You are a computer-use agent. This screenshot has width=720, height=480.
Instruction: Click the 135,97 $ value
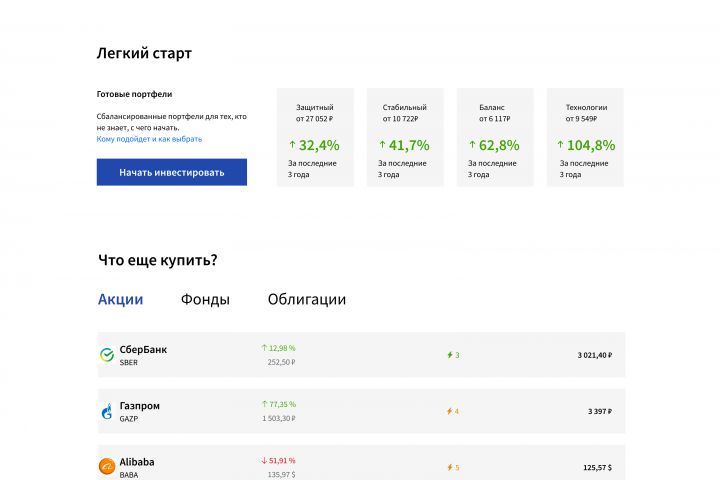click(x=281, y=474)
